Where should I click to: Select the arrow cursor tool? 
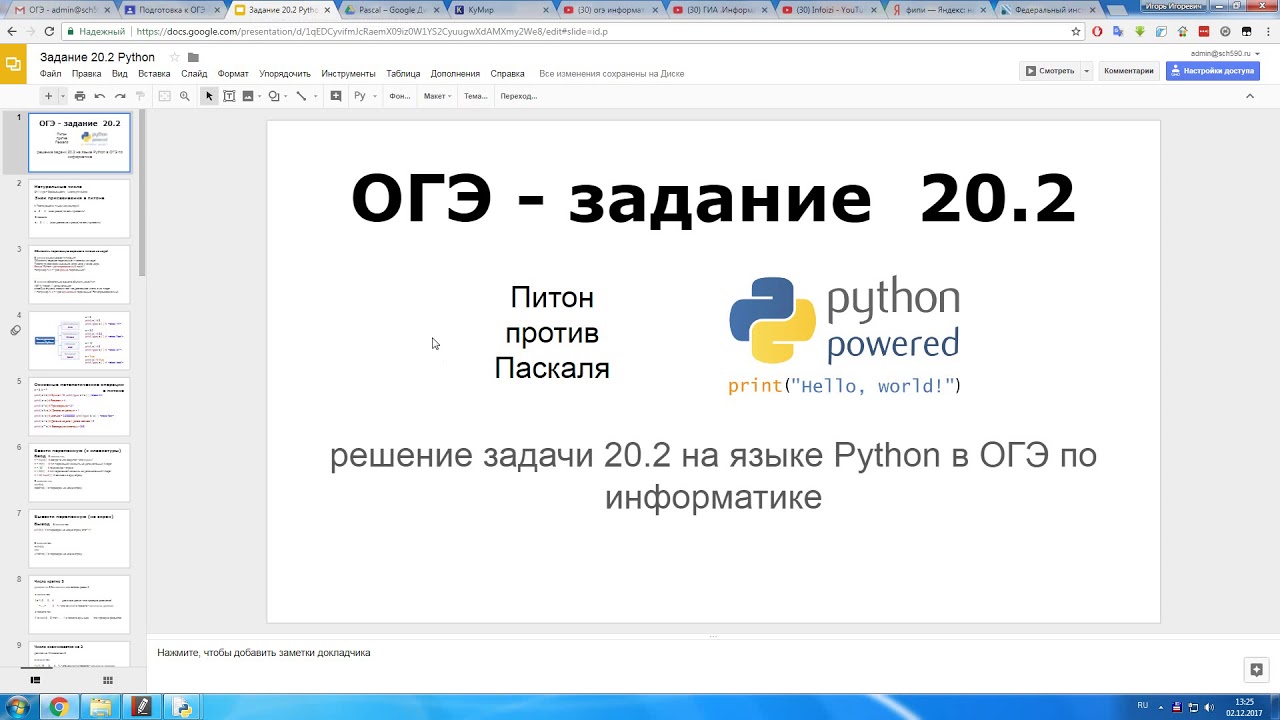tap(209, 96)
